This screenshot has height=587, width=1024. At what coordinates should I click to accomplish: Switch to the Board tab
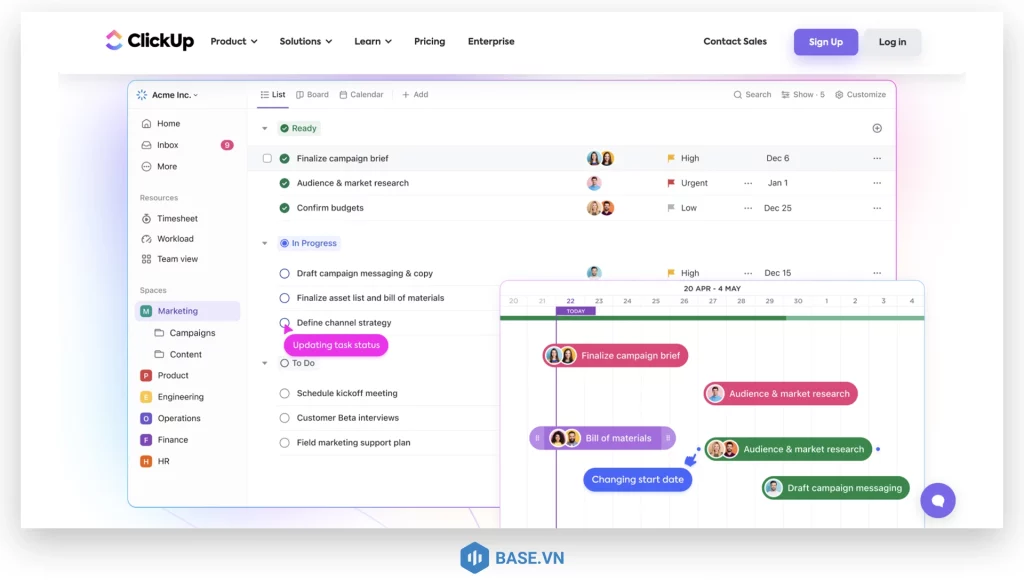pyautogui.click(x=312, y=95)
